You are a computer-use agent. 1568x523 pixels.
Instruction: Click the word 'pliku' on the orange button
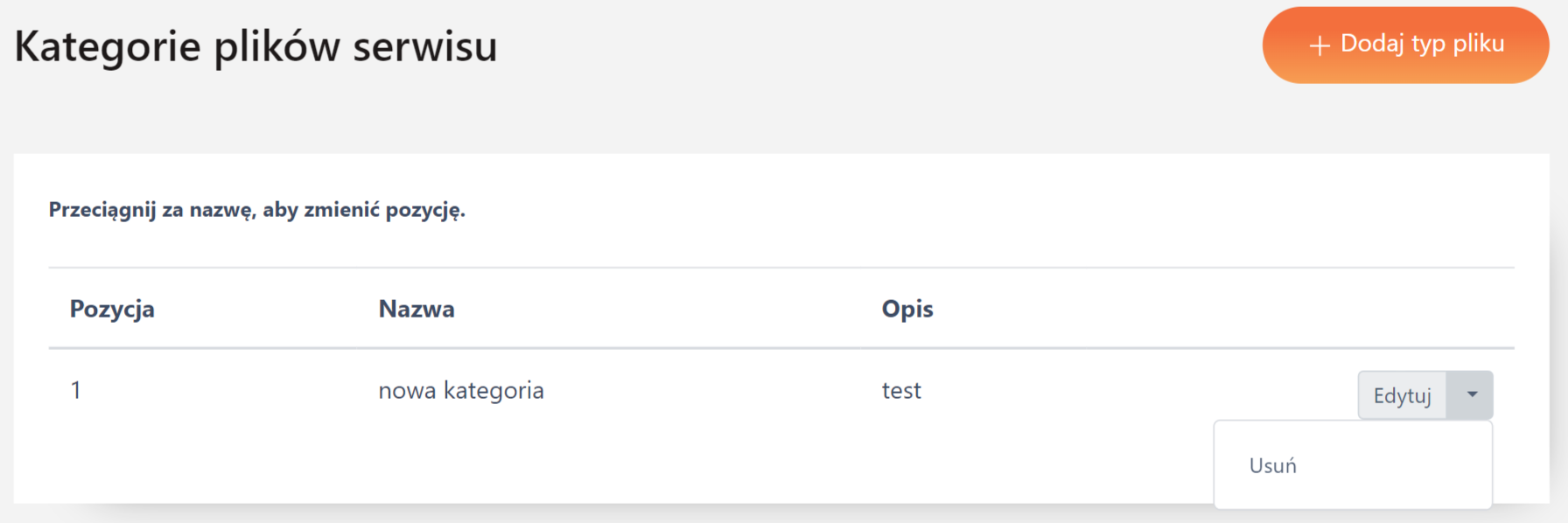click(1479, 44)
